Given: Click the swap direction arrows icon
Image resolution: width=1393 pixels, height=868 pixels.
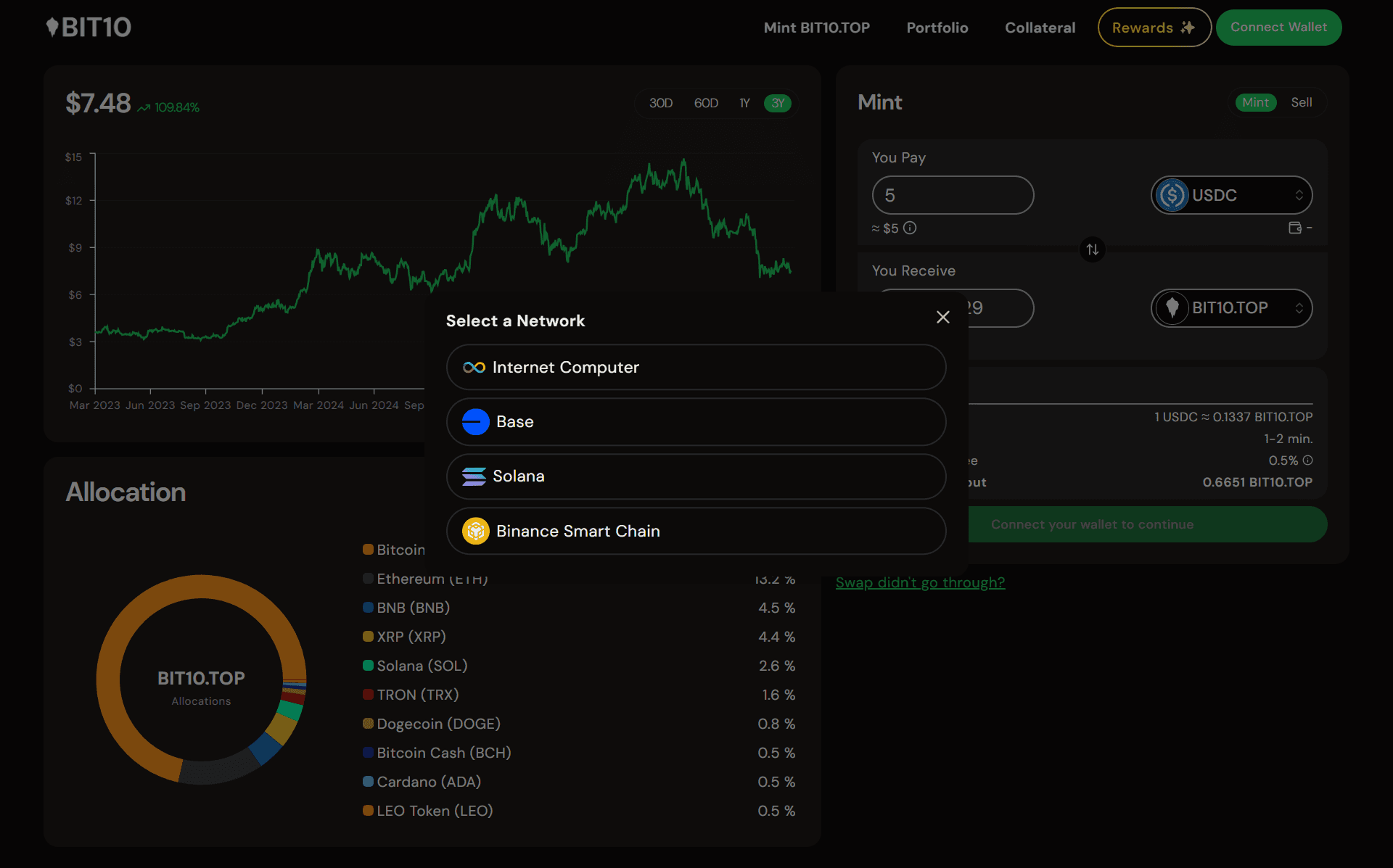Looking at the screenshot, I should pos(1092,249).
